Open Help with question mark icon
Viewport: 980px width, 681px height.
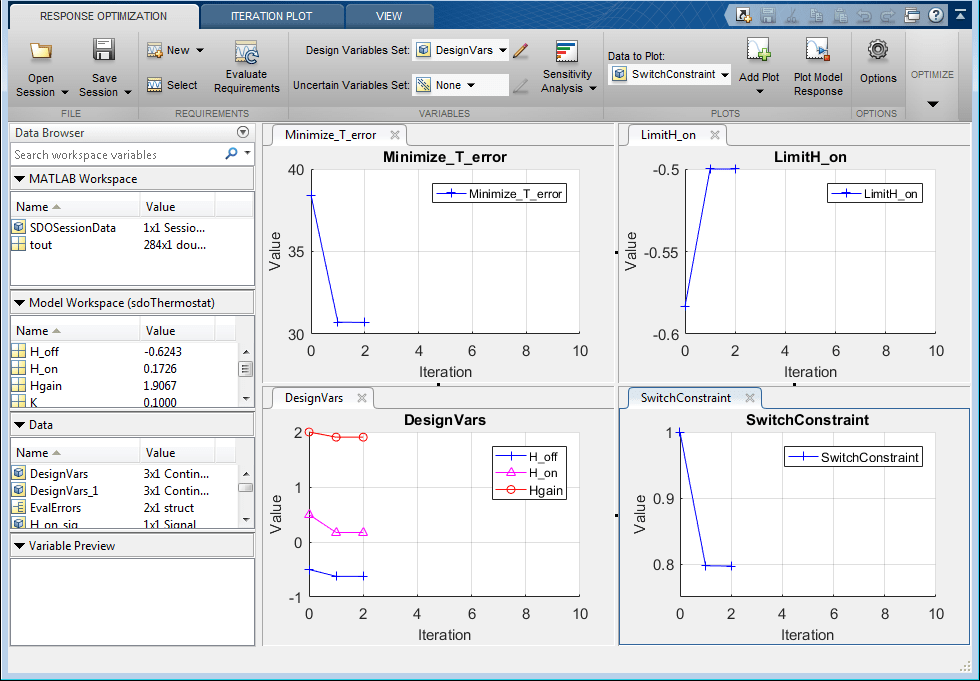936,15
